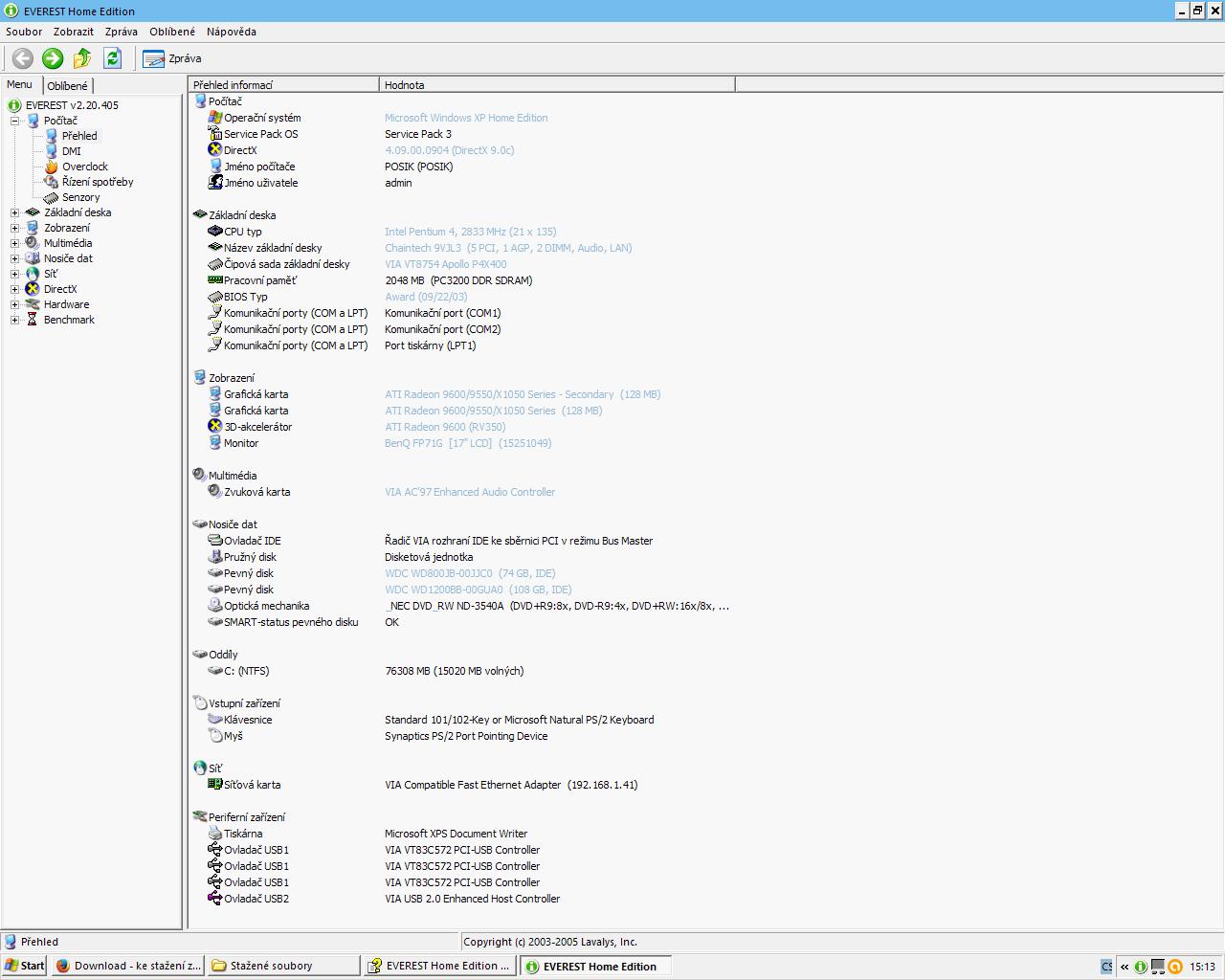Select the Senzory tree icon
This screenshot has height=980, width=1225.
pyautogui.click(x=52, y=197)
